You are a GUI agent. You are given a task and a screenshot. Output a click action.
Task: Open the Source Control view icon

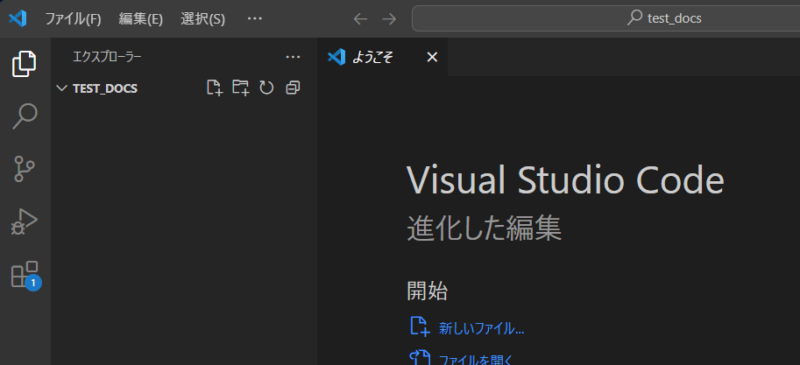(24, 169)
